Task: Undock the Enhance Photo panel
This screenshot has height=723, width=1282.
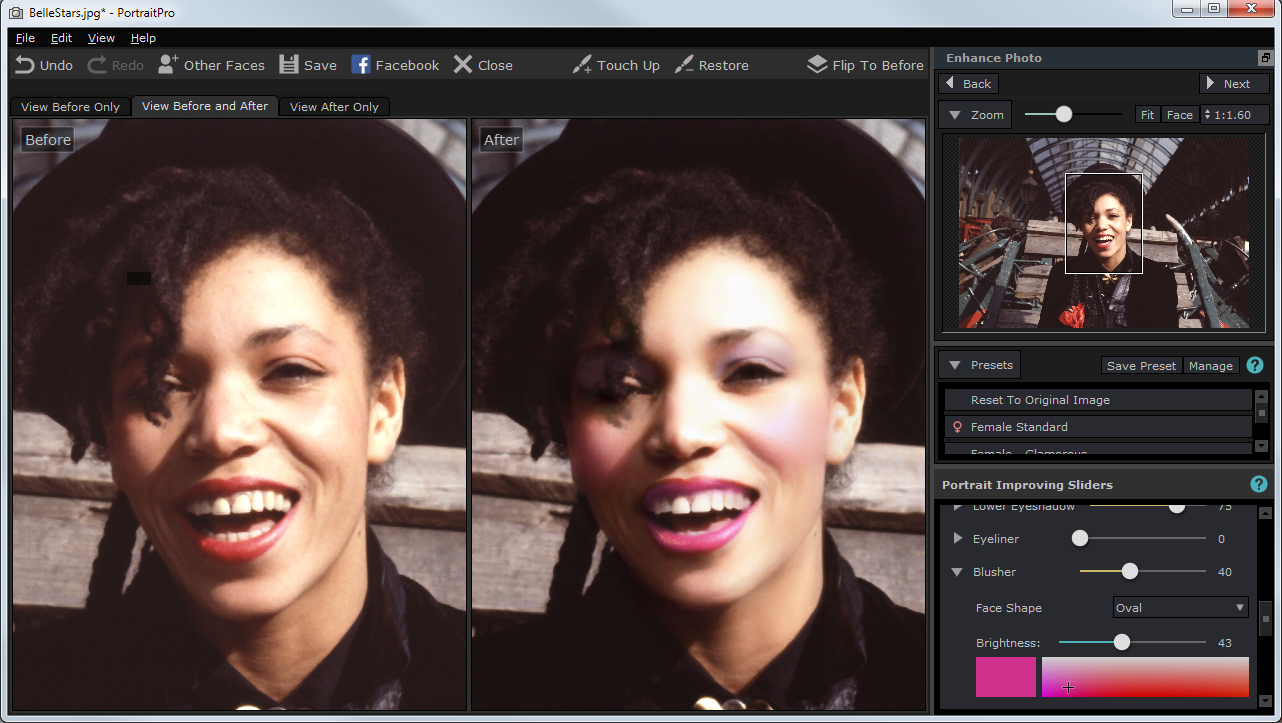Action: pyautogui.click(x=1265, y=58)
